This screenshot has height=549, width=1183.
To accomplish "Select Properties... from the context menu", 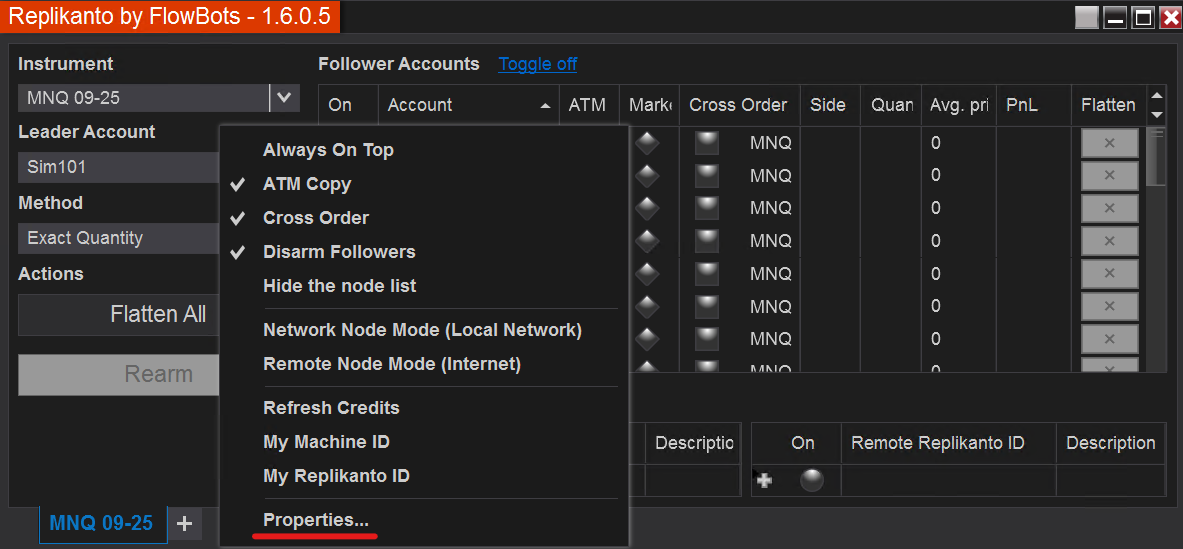I will coord(315,520).
